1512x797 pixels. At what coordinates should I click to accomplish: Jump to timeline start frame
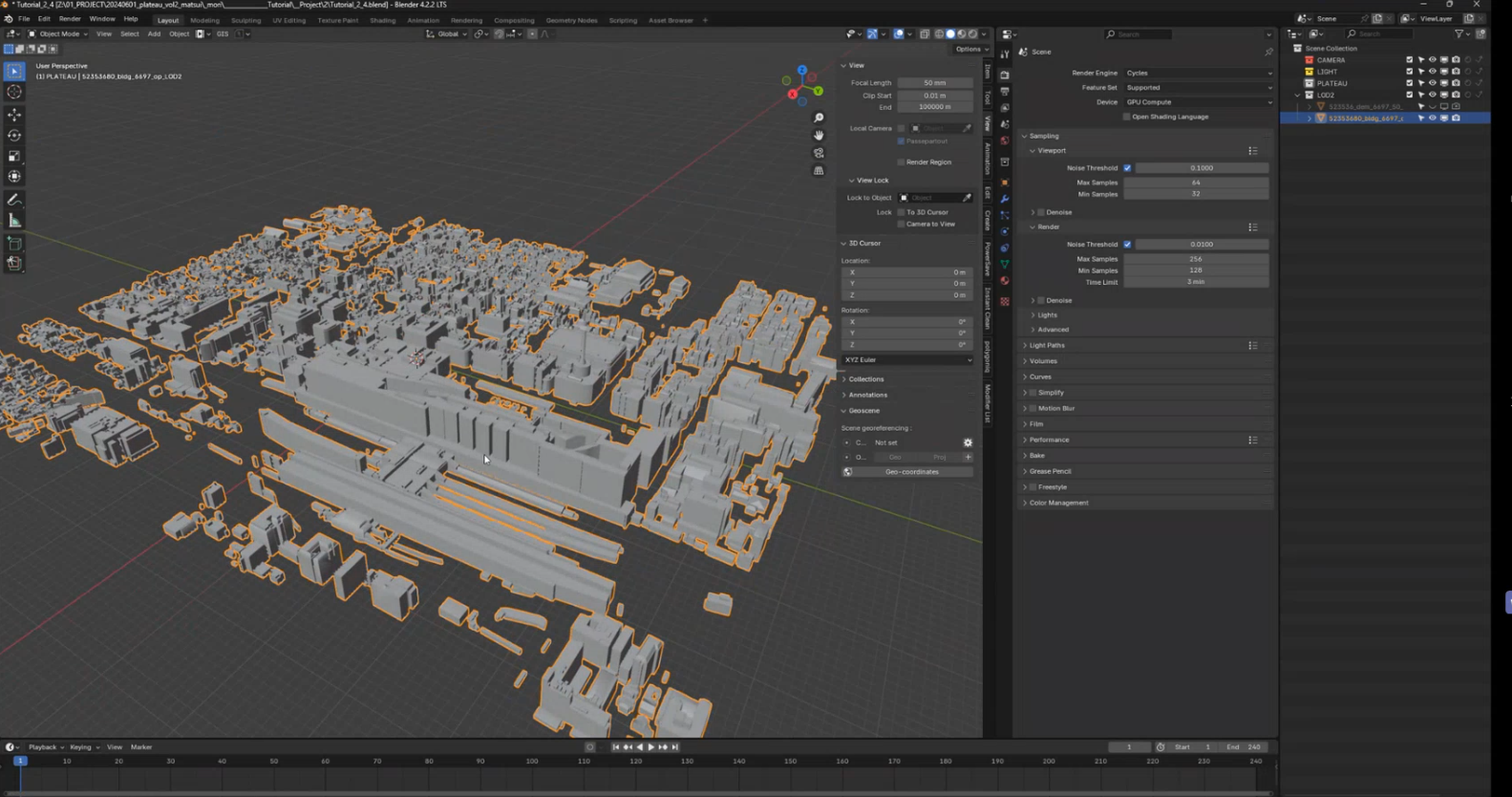click(x=616, y=747)
